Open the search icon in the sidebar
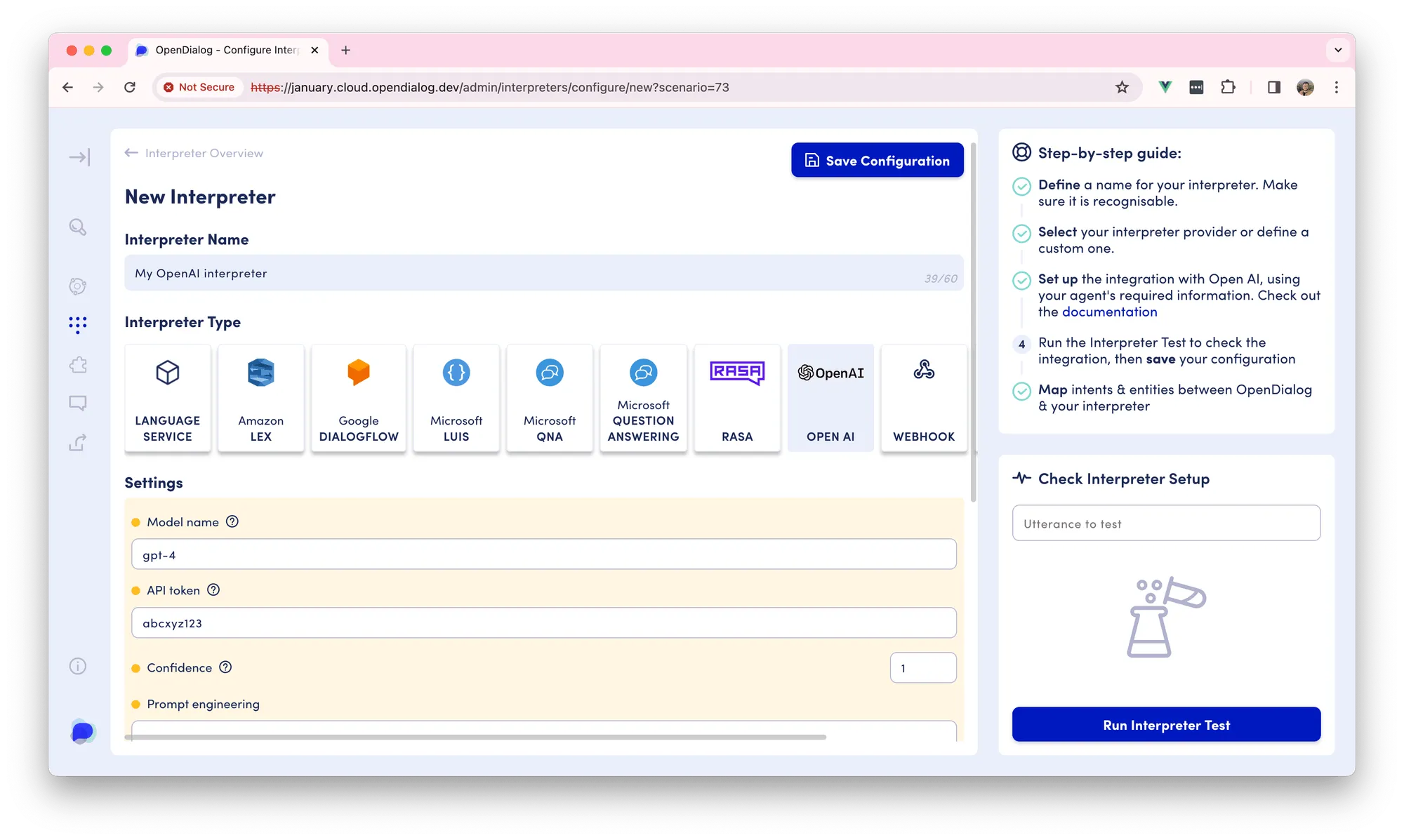Screen dimensions: 1404x840 pos(78,227)
